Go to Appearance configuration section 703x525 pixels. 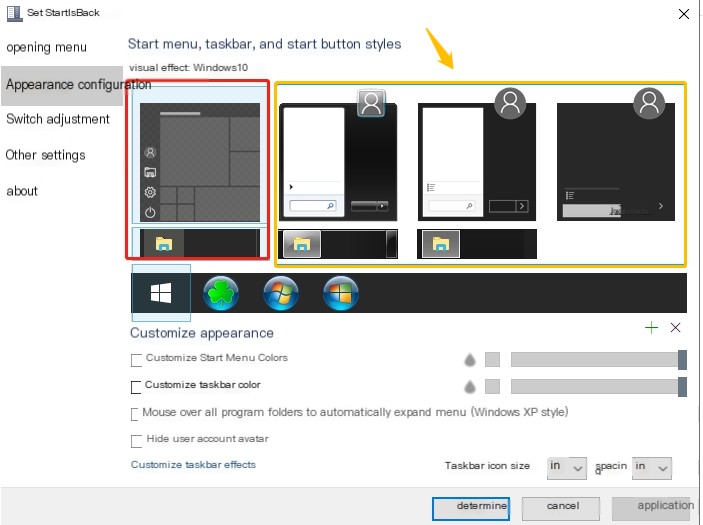[x=62, y=85]
